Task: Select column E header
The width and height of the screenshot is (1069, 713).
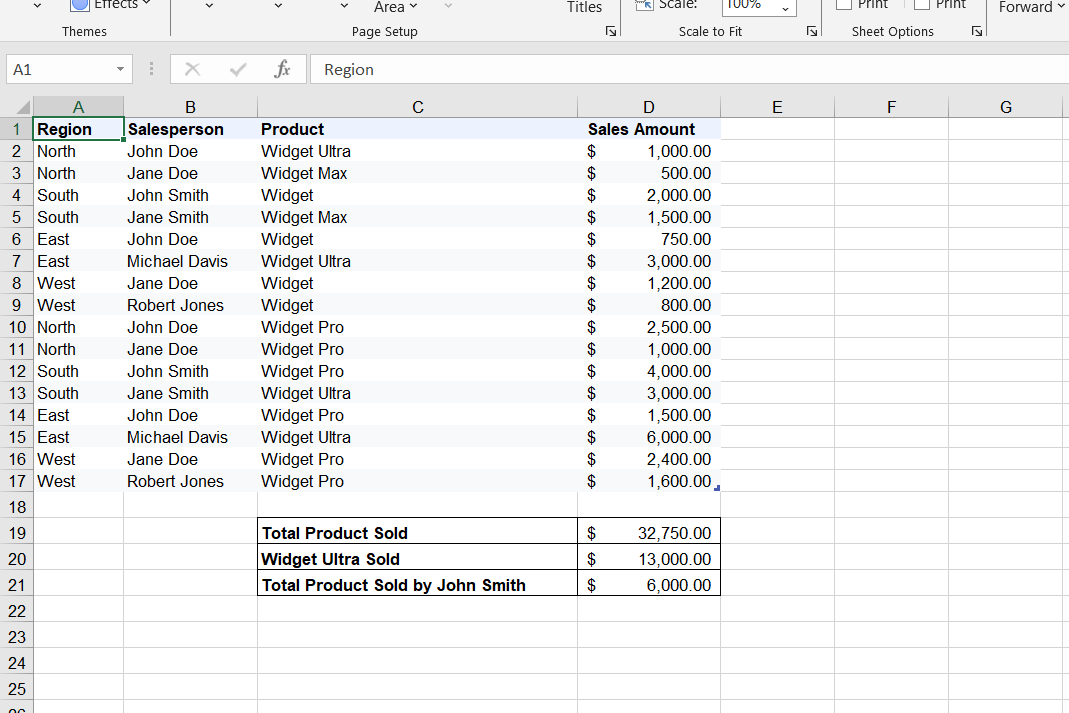Action: point(777,107)
